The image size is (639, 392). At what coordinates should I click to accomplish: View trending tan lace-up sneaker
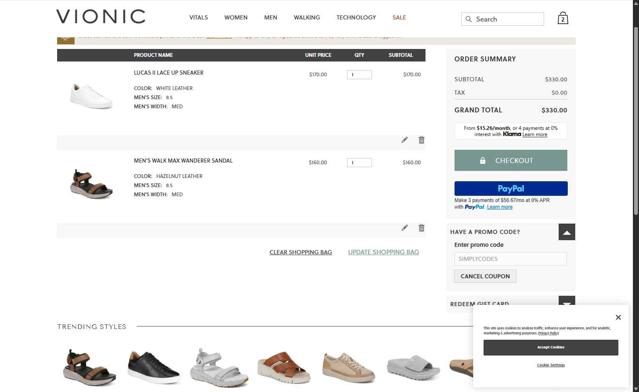(348, 368)
